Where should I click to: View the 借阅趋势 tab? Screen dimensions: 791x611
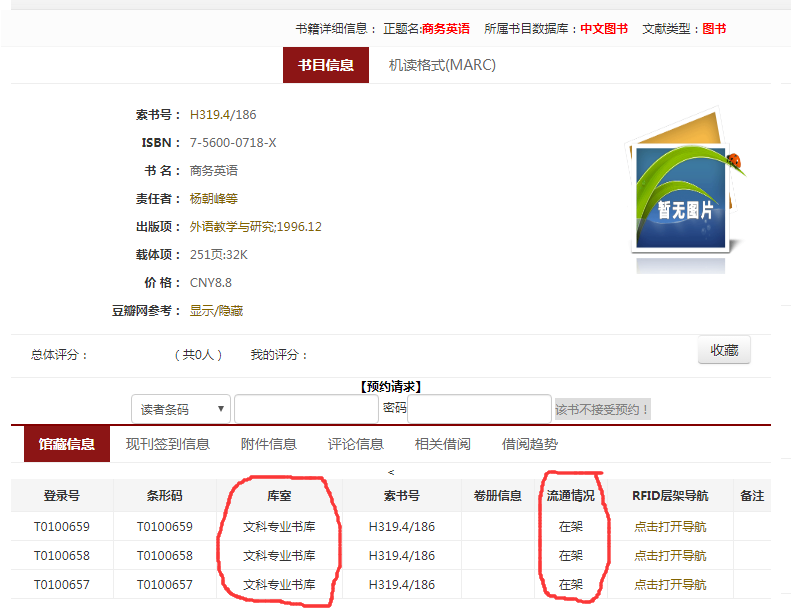(530, 444)
